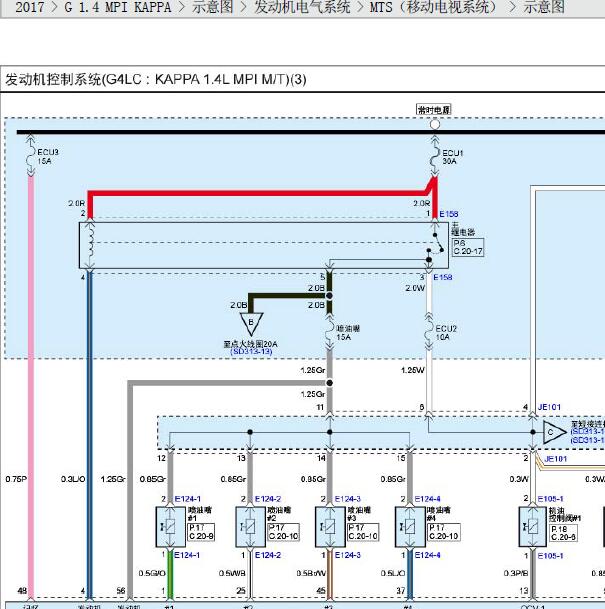Open the MTS（移动电视系统） breadcrumb
The height and width of the screenshot is (609, 605).
pos(434,7)
